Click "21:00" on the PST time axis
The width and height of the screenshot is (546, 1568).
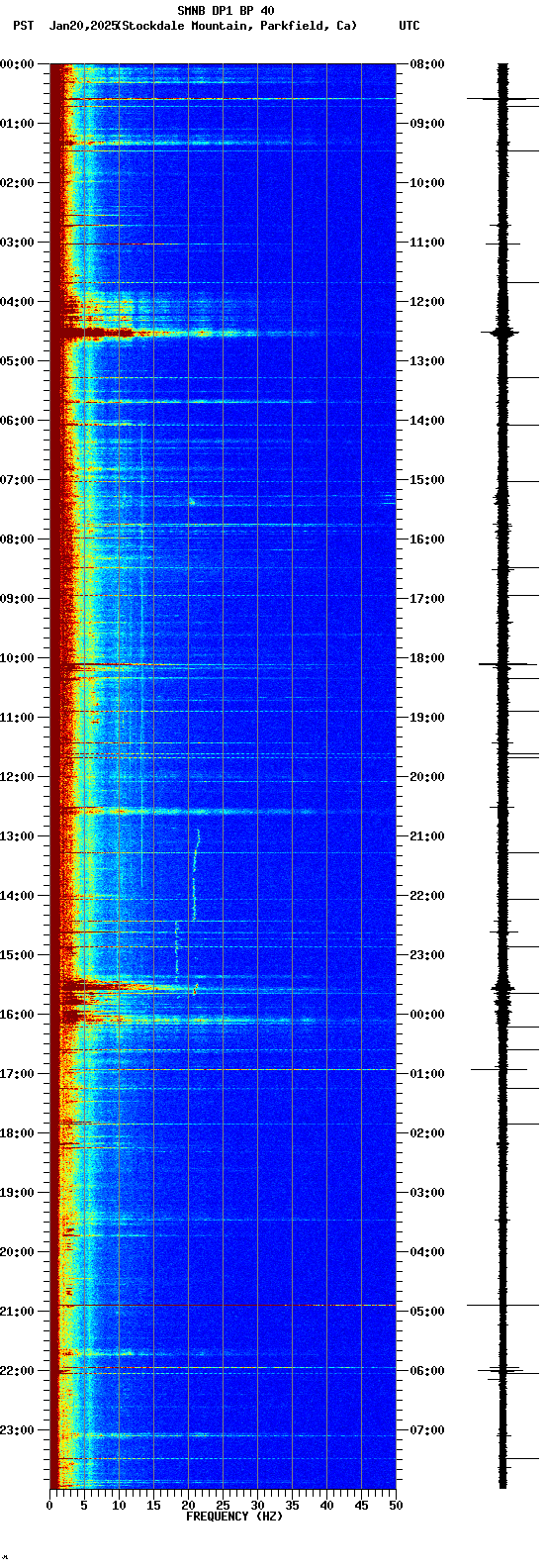pyautogui.click(x=17, y=1312)
